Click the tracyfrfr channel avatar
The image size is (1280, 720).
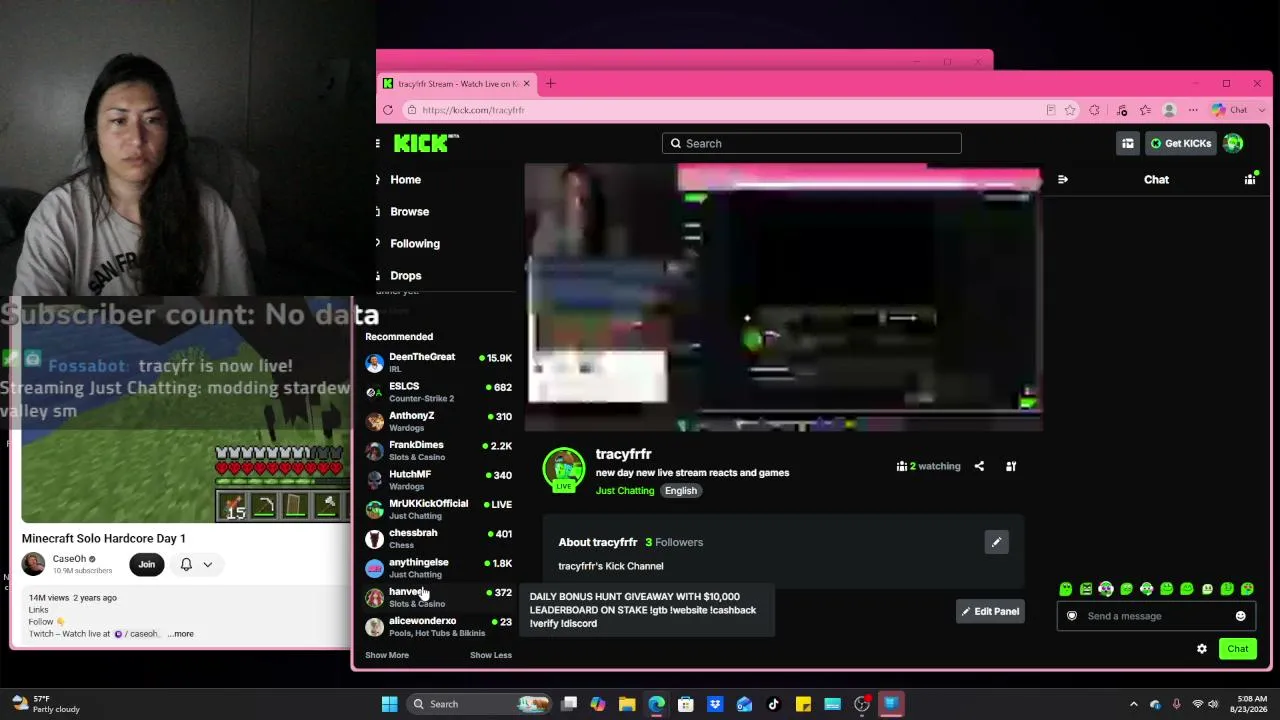tap(564, 468)
